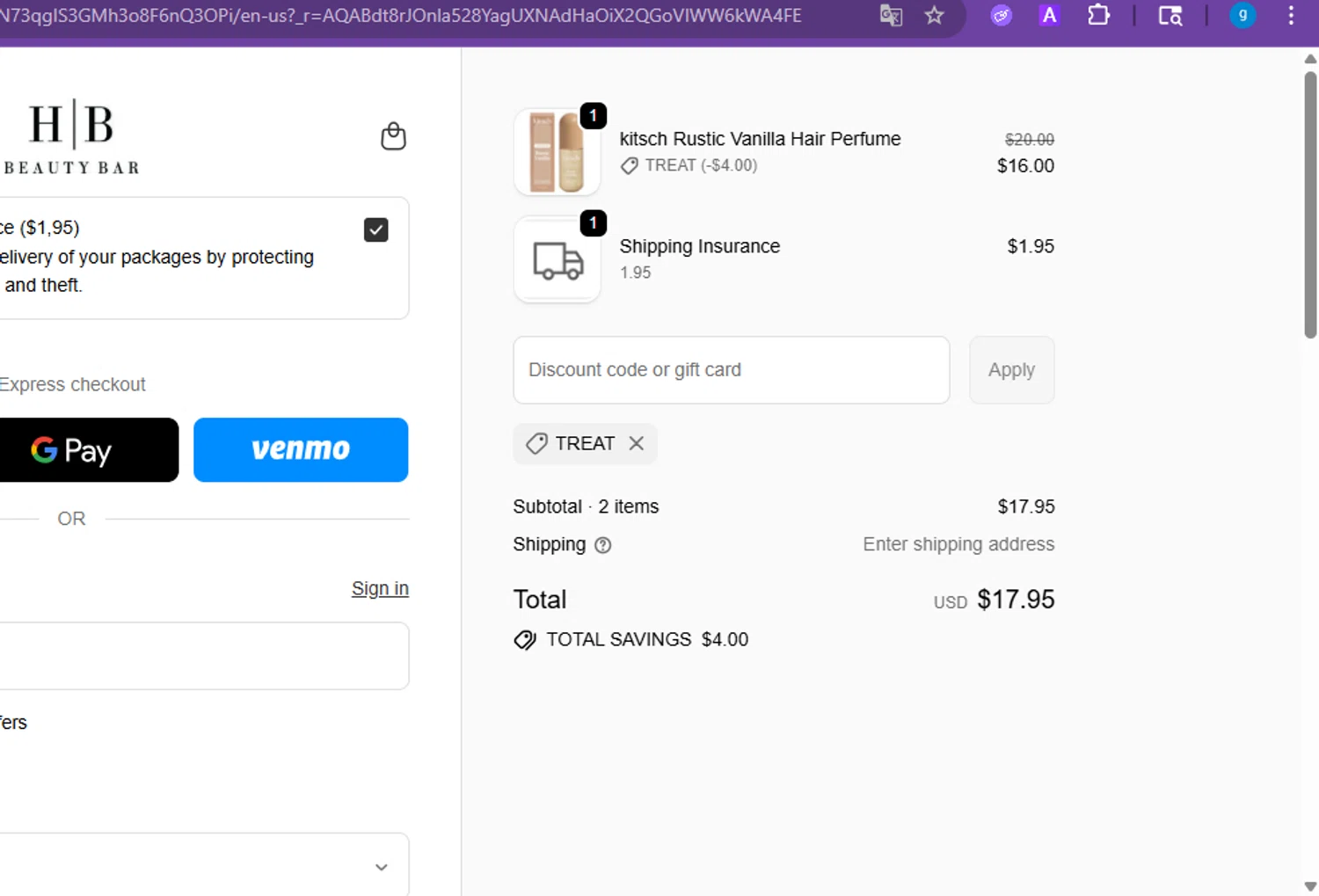Expand the dropdown chevron at bottom left
The height and width of the screenshot is (896, 1319).
coord(382,867)
